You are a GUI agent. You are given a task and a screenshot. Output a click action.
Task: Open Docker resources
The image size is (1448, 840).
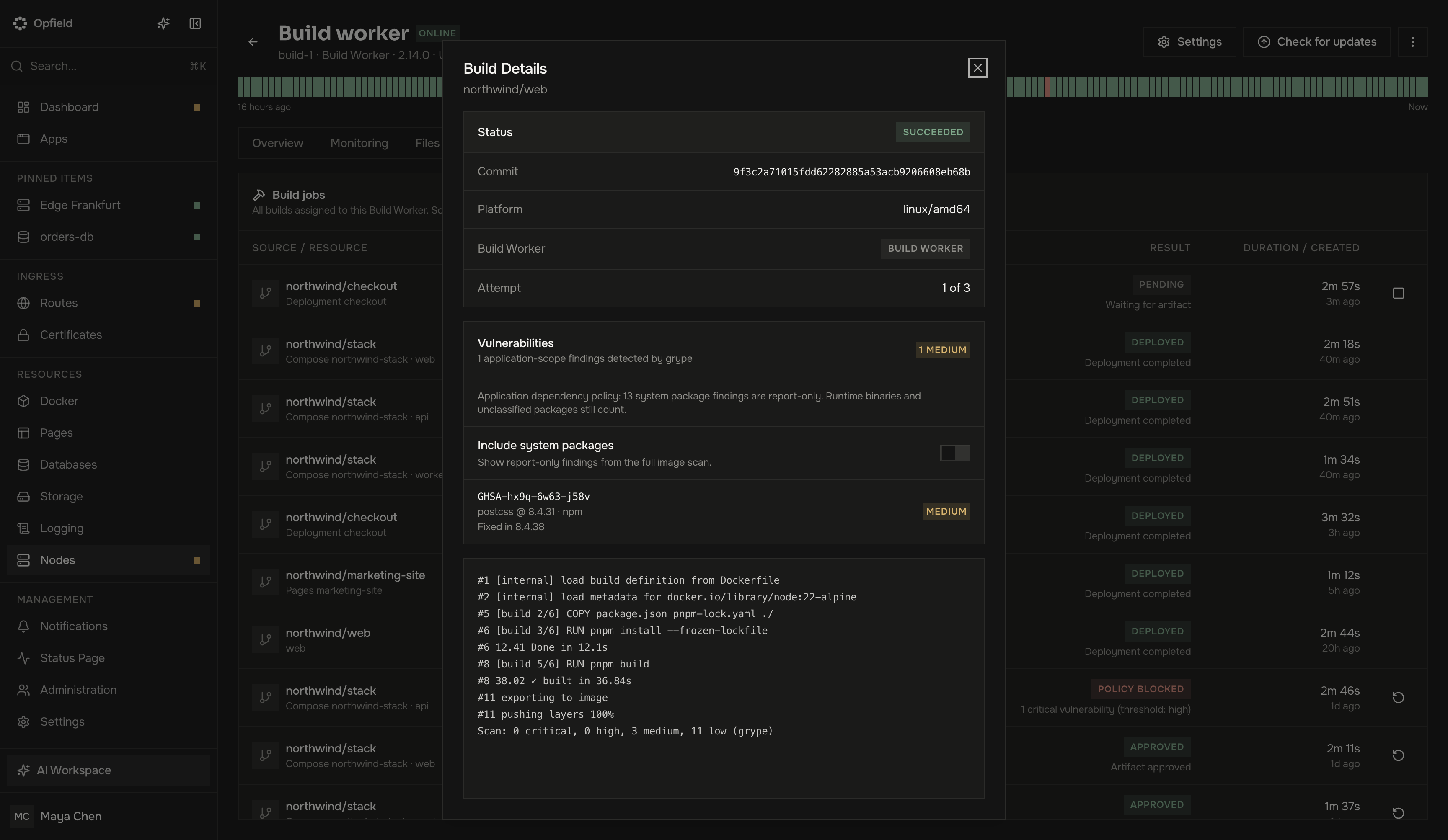[x=109, y=401]
